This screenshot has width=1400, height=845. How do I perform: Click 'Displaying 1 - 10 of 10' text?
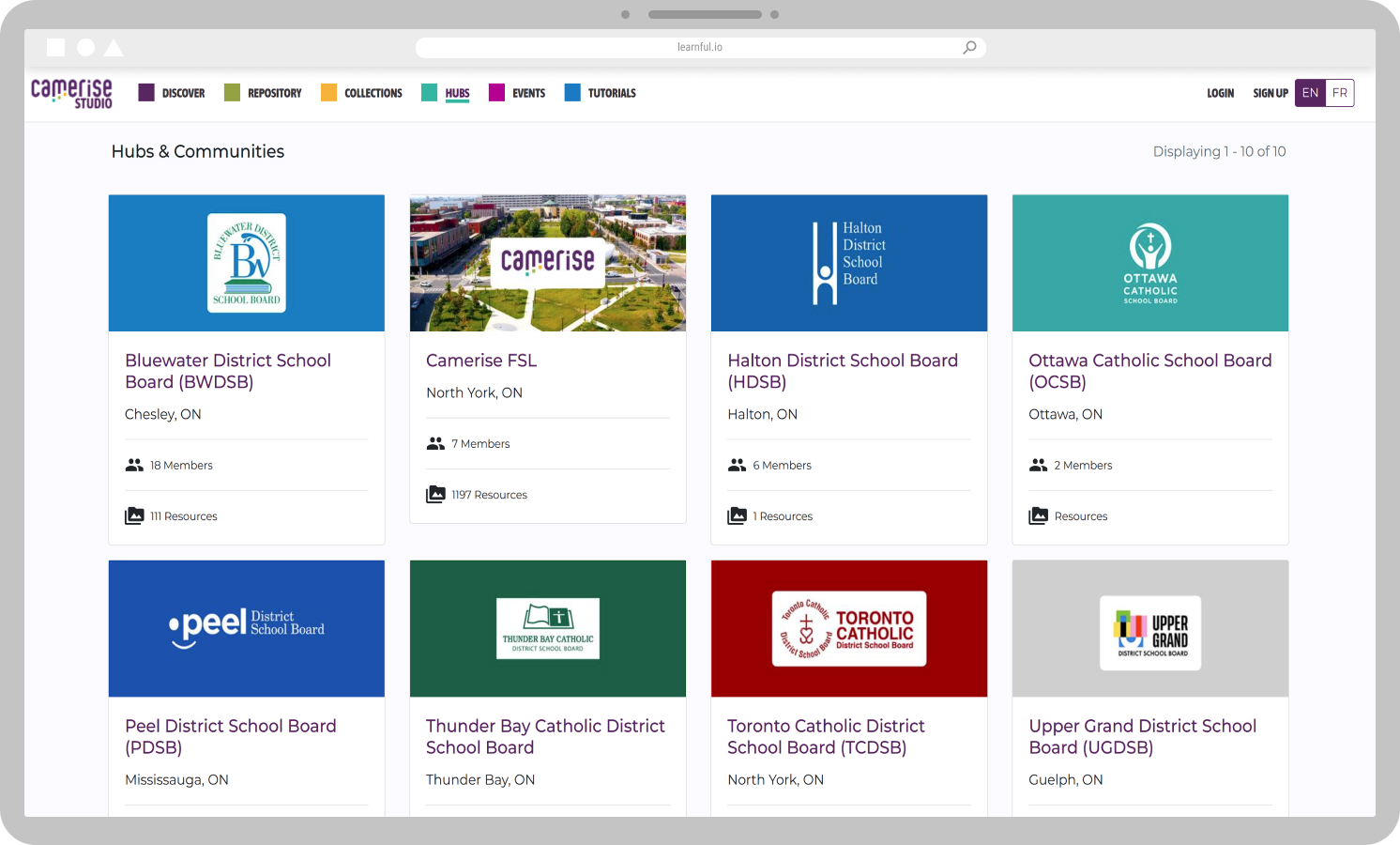(1219, 151)
